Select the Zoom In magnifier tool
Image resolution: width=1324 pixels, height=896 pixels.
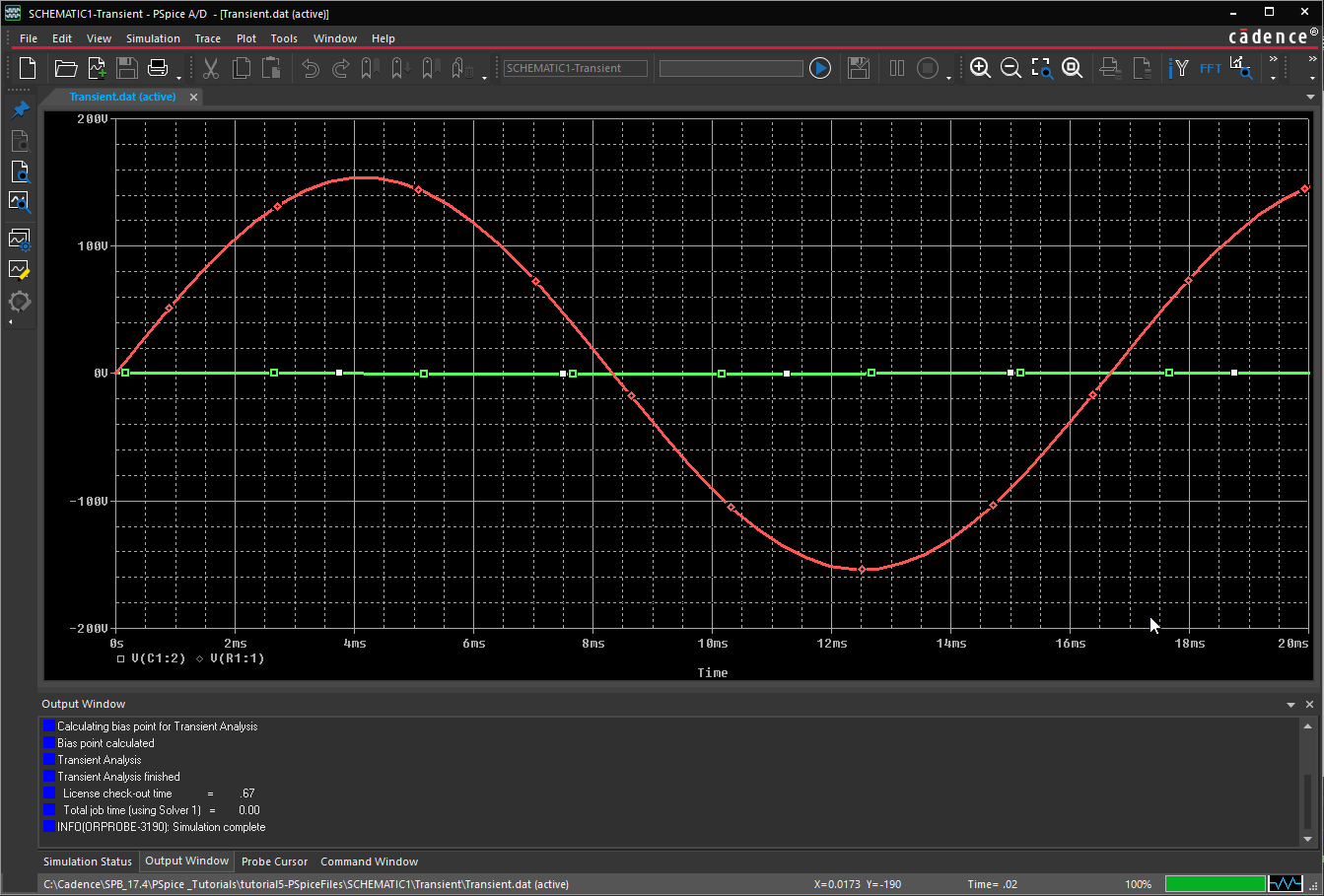pos(981,68)
